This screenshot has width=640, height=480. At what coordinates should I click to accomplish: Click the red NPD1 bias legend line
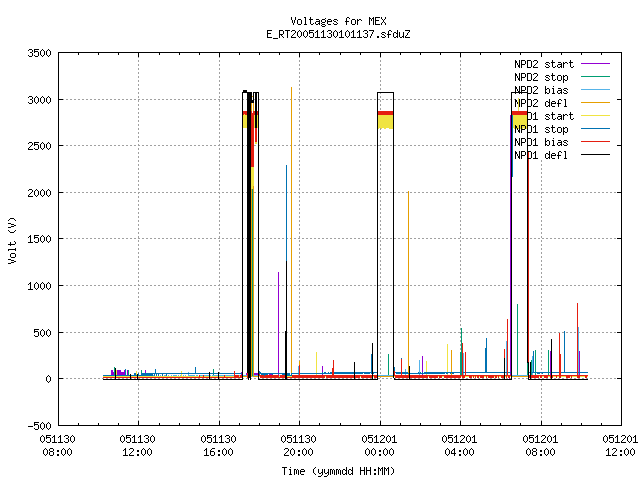595,142
